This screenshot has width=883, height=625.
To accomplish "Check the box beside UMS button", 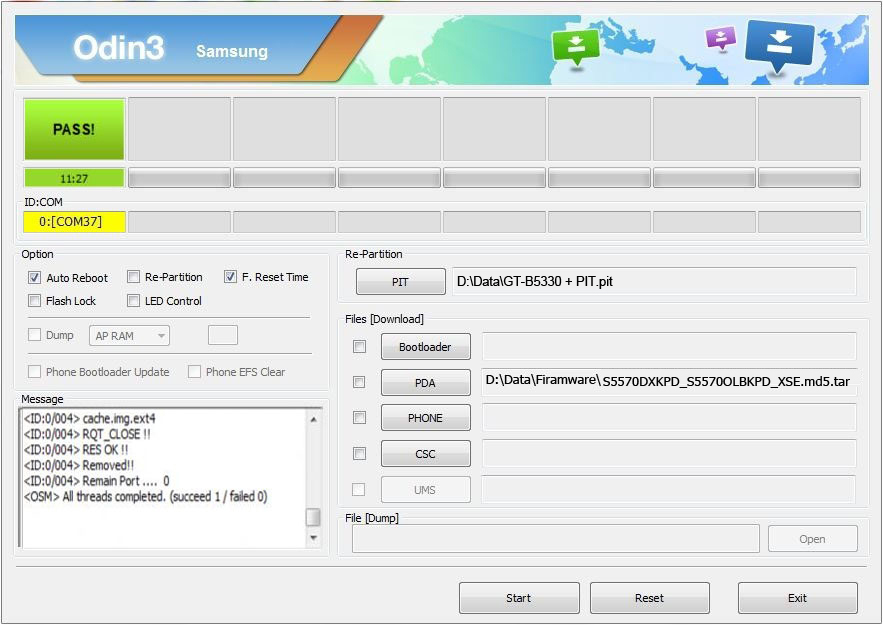I will (x=358, y=490).
